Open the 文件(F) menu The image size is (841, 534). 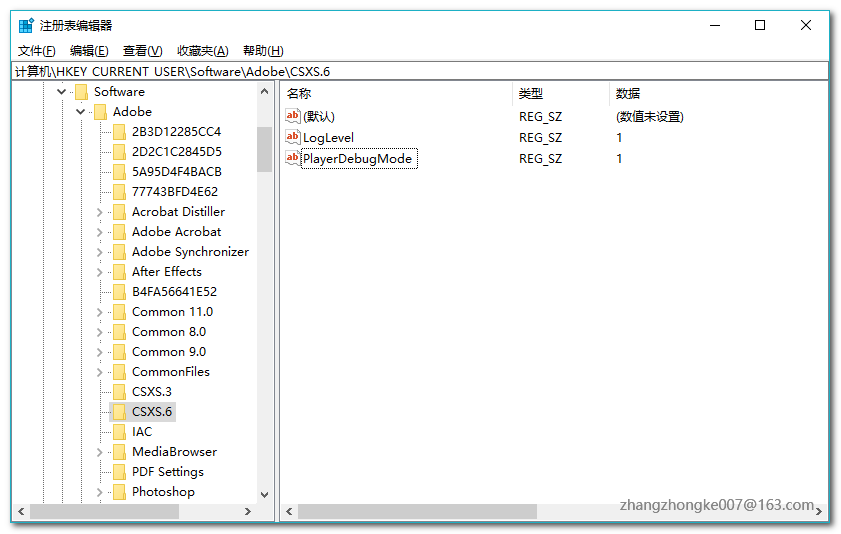tap(36, 51)
